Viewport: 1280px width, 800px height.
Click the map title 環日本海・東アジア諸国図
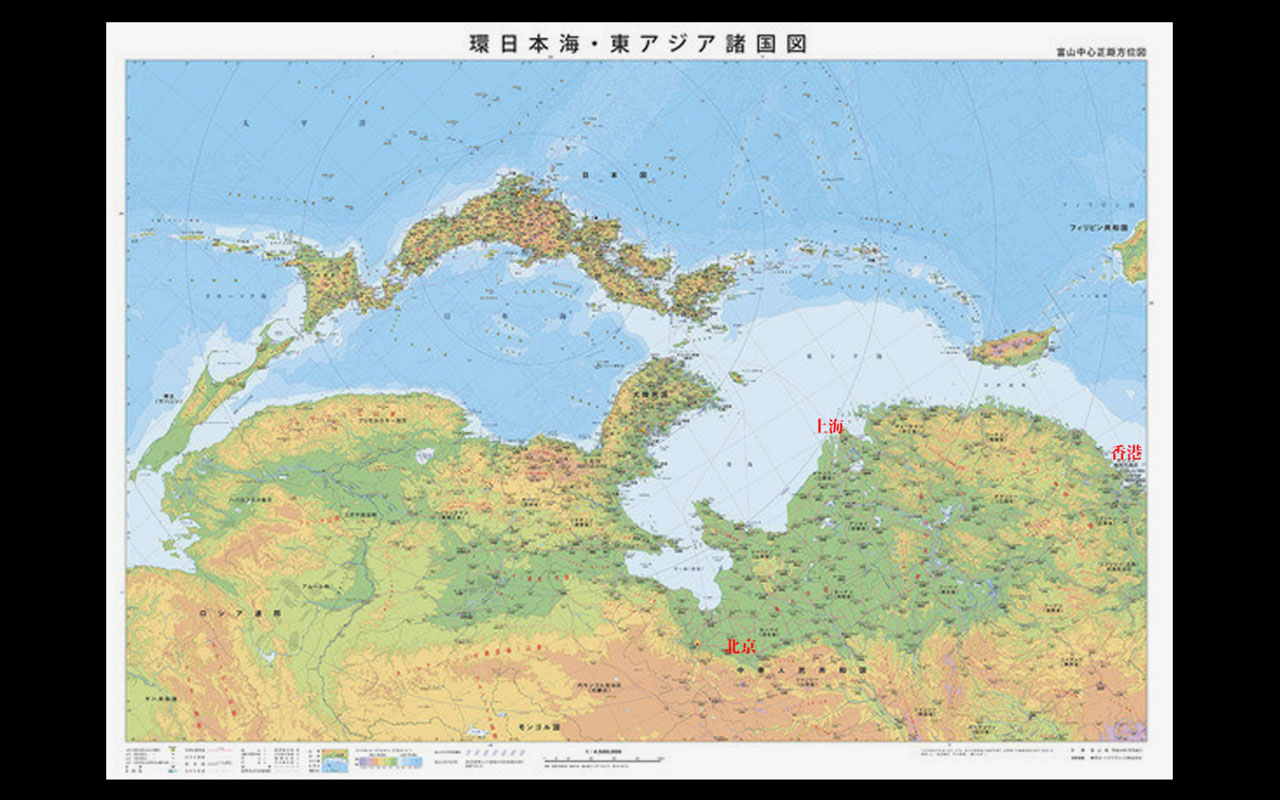(638, 44)
